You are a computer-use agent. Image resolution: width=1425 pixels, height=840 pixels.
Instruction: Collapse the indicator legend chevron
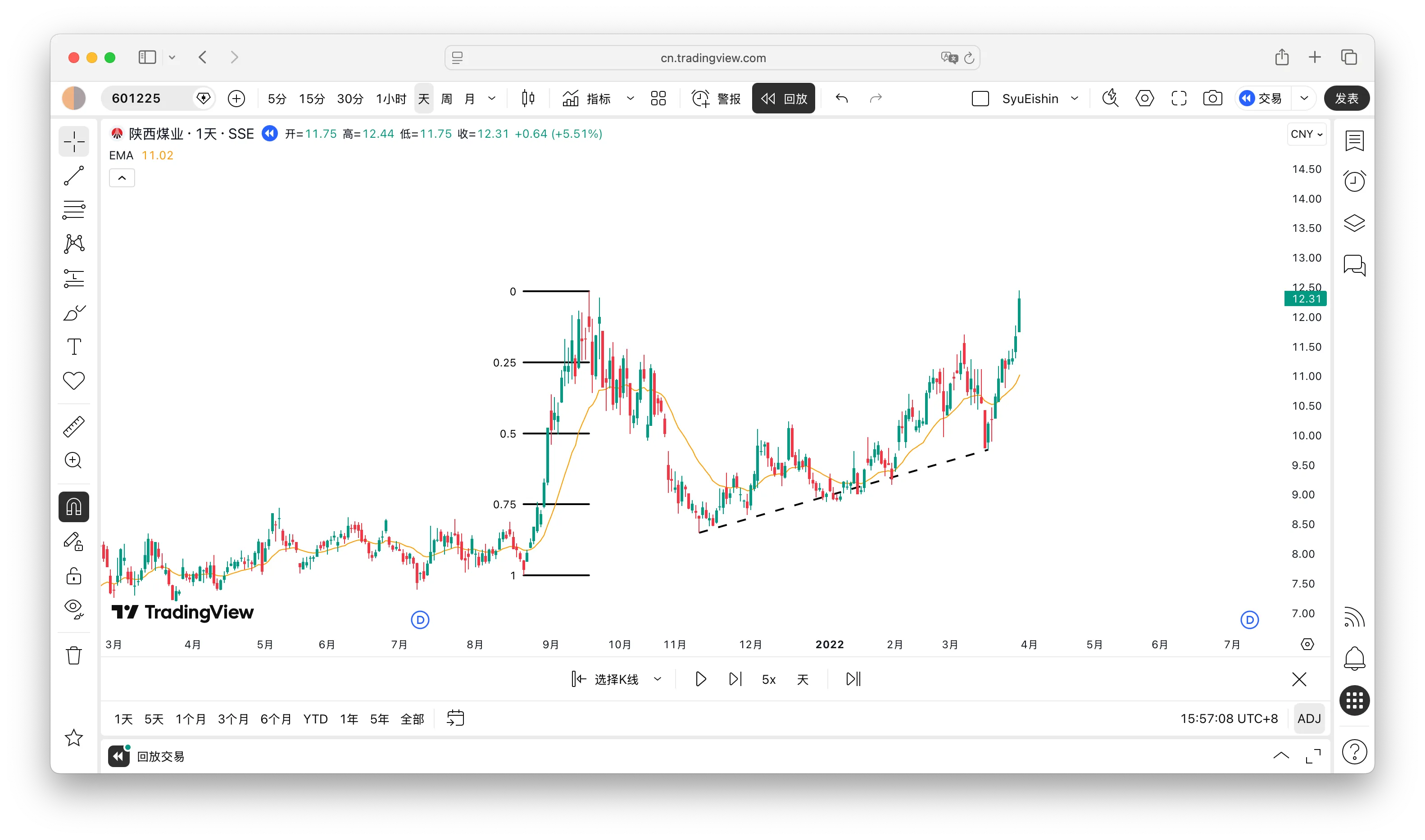[x=122, y=178]
